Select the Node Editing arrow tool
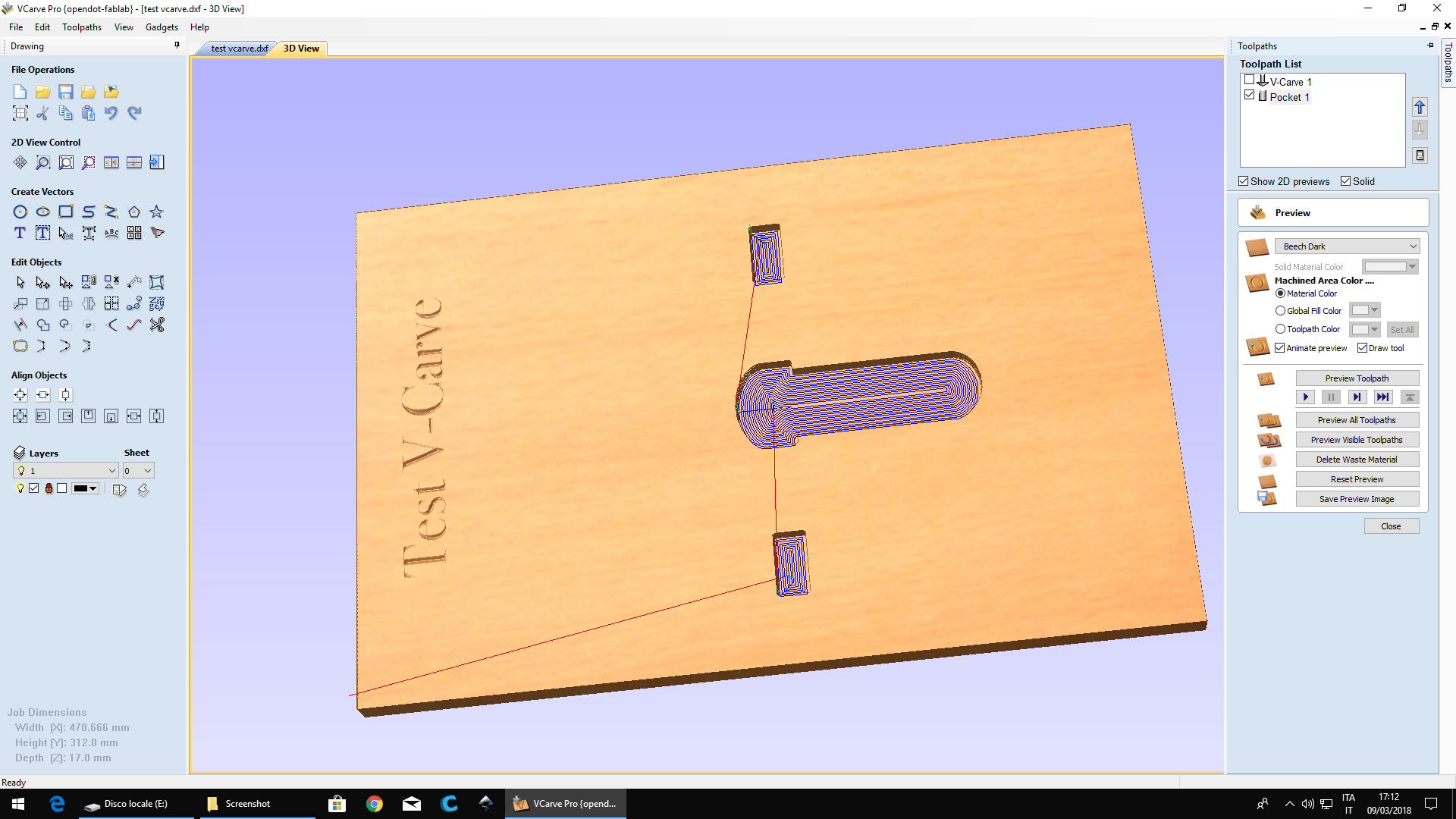The image size is (1456, 819). (43, 282)
